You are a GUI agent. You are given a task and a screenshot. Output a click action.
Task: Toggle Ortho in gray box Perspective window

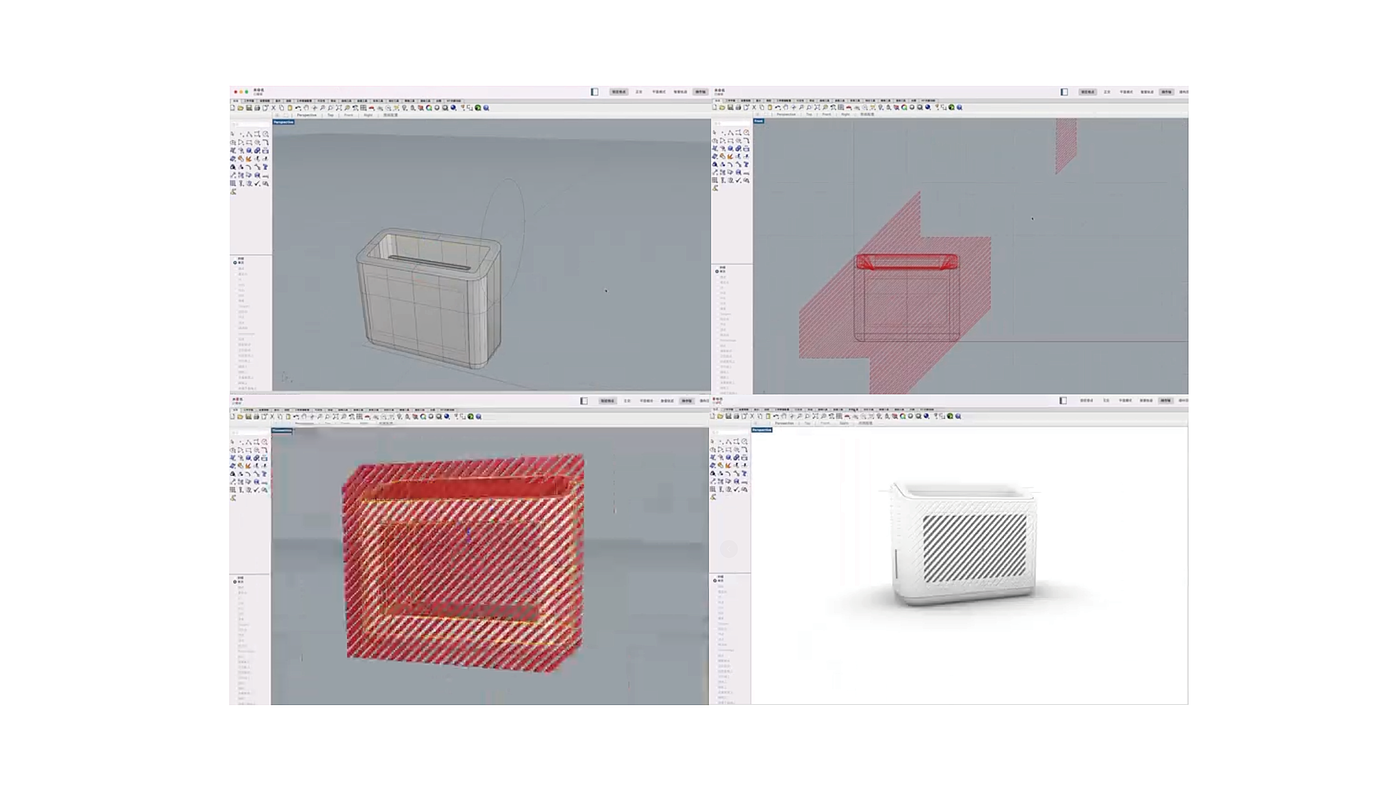(x=639, y=92)
